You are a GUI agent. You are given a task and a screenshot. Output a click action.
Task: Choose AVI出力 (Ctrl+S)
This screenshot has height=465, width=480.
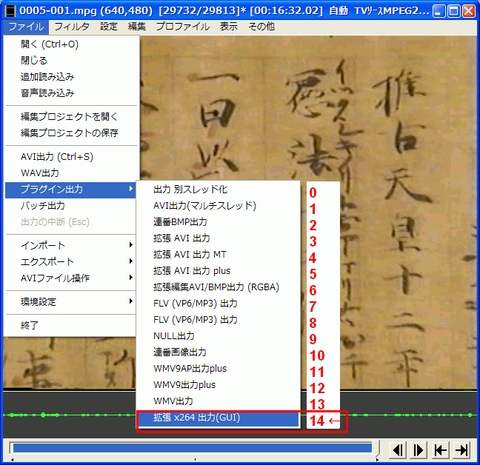click(x=70, y=156)
